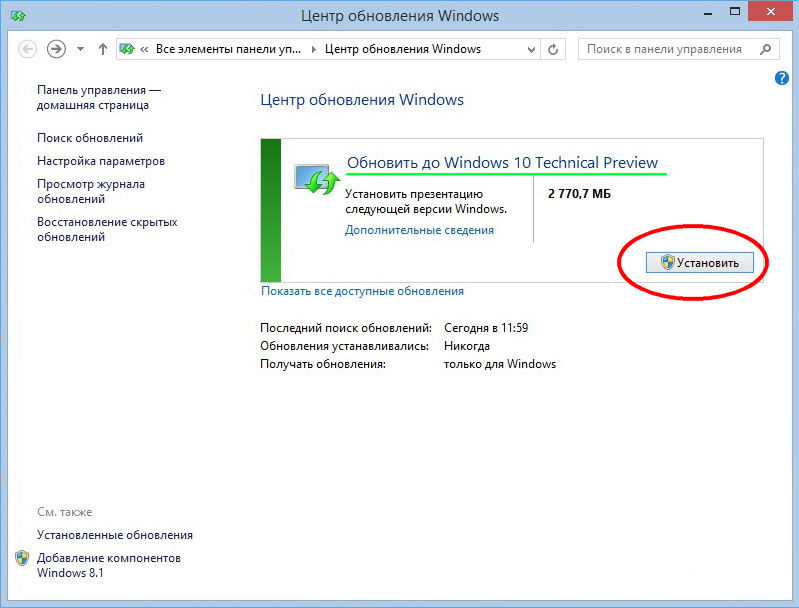Open help with the blue question mark
This screenshot has height=608, width=799.
click(782, 78)
